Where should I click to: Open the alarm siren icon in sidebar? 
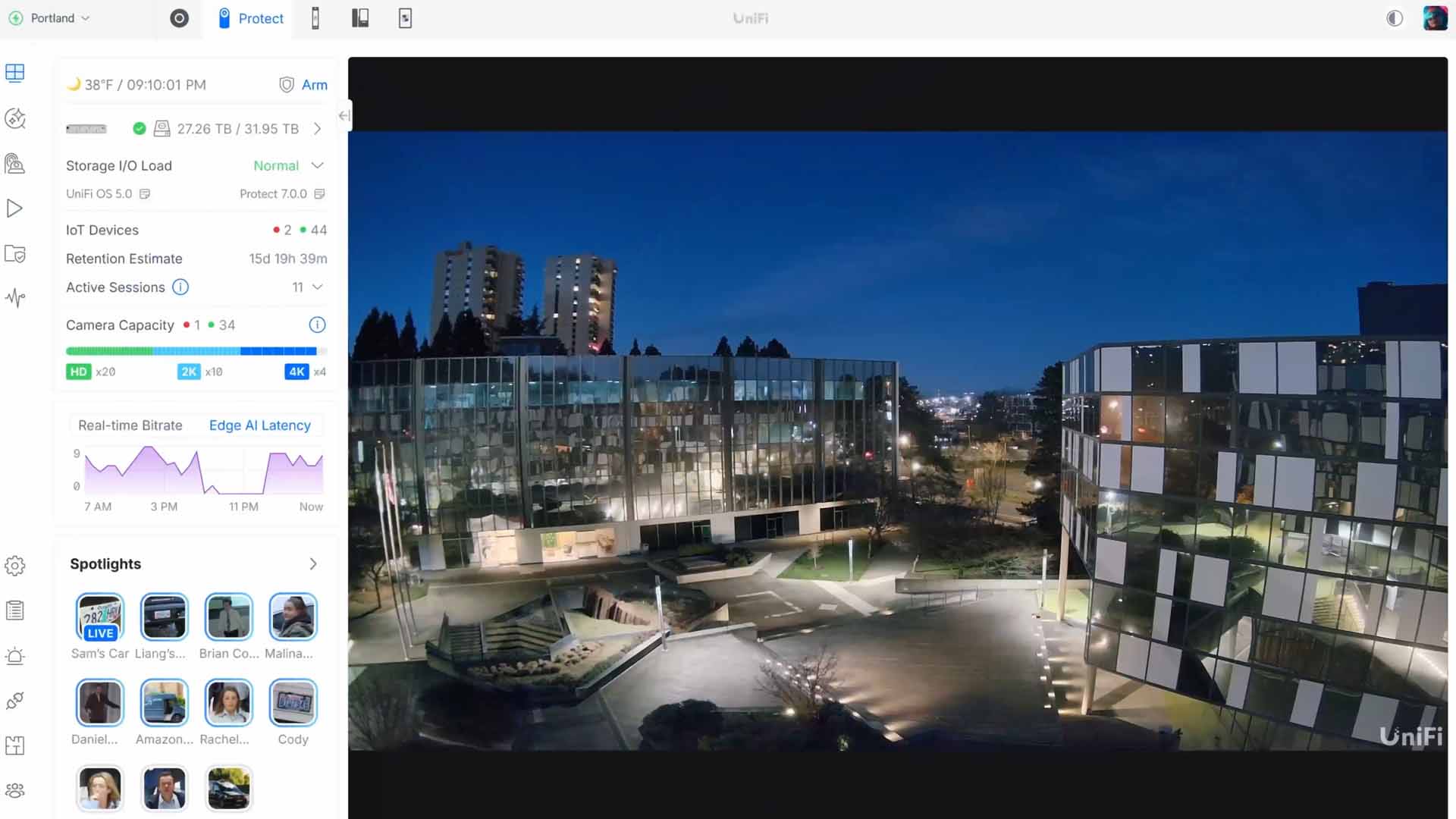pyautogui.click(x=15, y=656)
